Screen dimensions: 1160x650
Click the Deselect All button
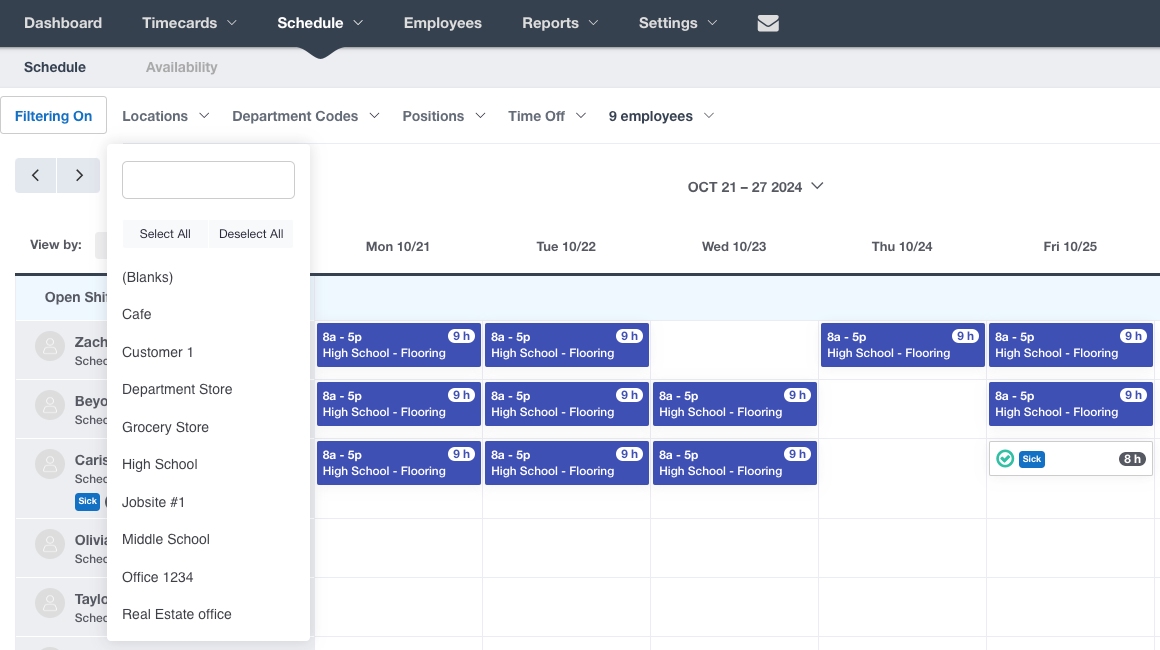[x=251, y=234]
